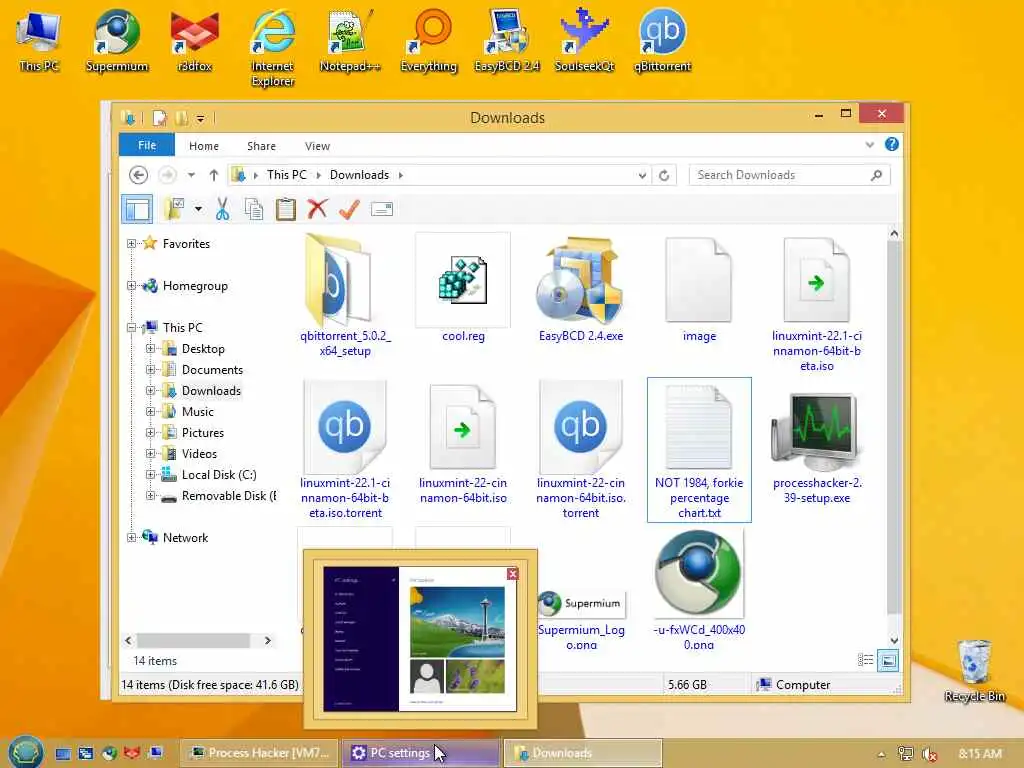
Task: Click the orange checkmark Properties icon
Action: [349, 209]
